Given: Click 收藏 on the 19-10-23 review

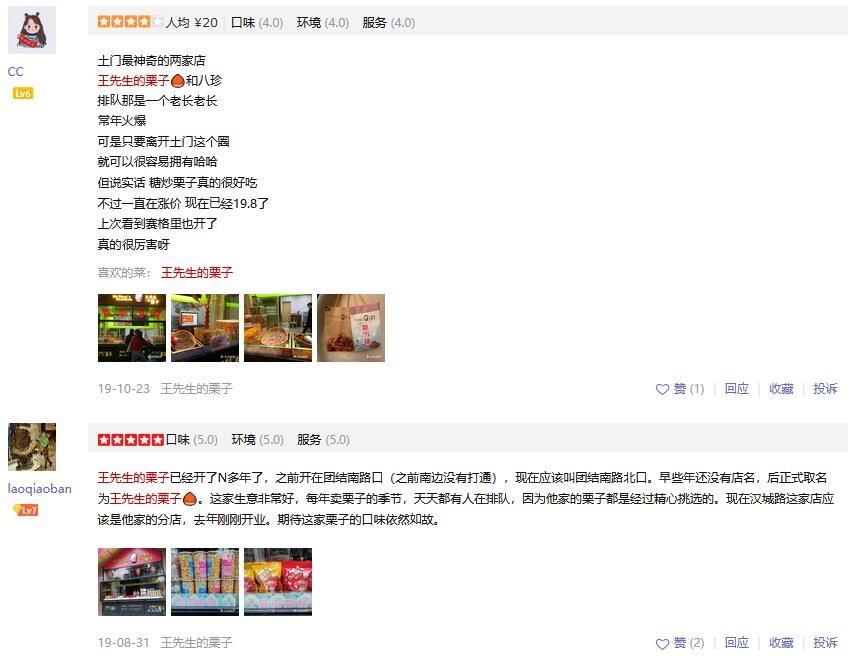Looking at the screenshot, I should tap(781, 388).
